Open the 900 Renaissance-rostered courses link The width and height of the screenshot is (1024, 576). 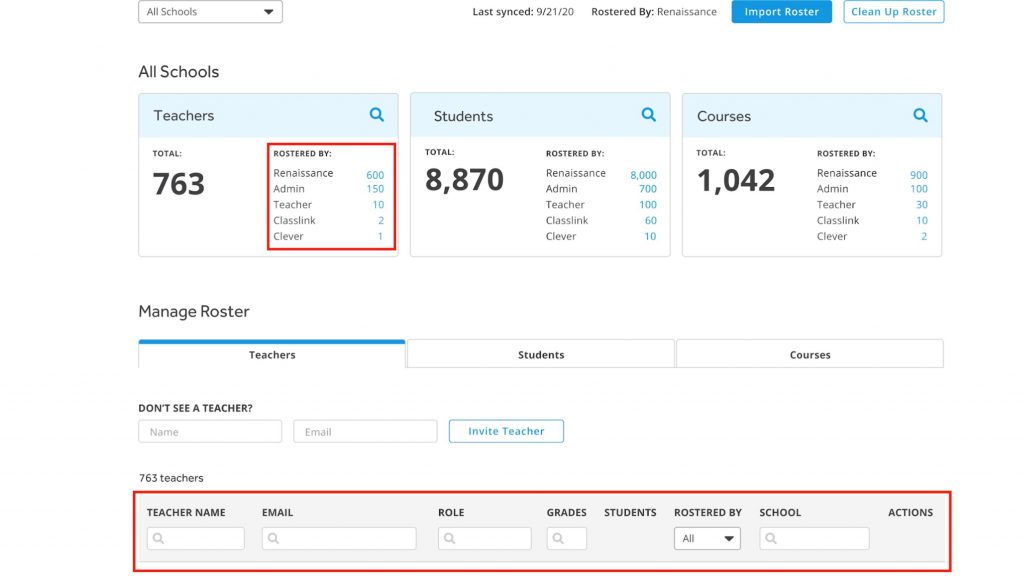coord(918,175)
